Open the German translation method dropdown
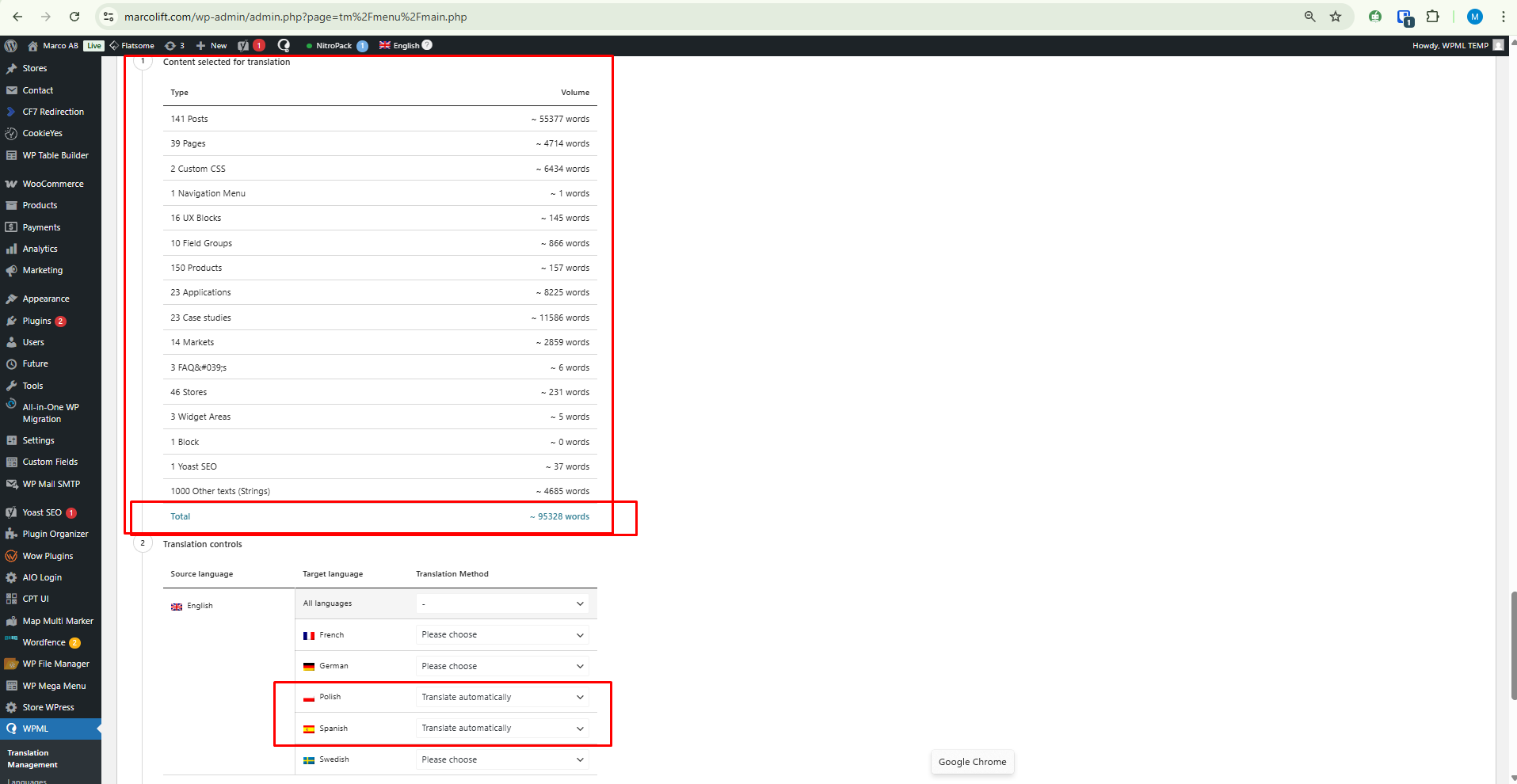Image resolution: width=1517 pixels, height=784 pixels. point(502,666)
